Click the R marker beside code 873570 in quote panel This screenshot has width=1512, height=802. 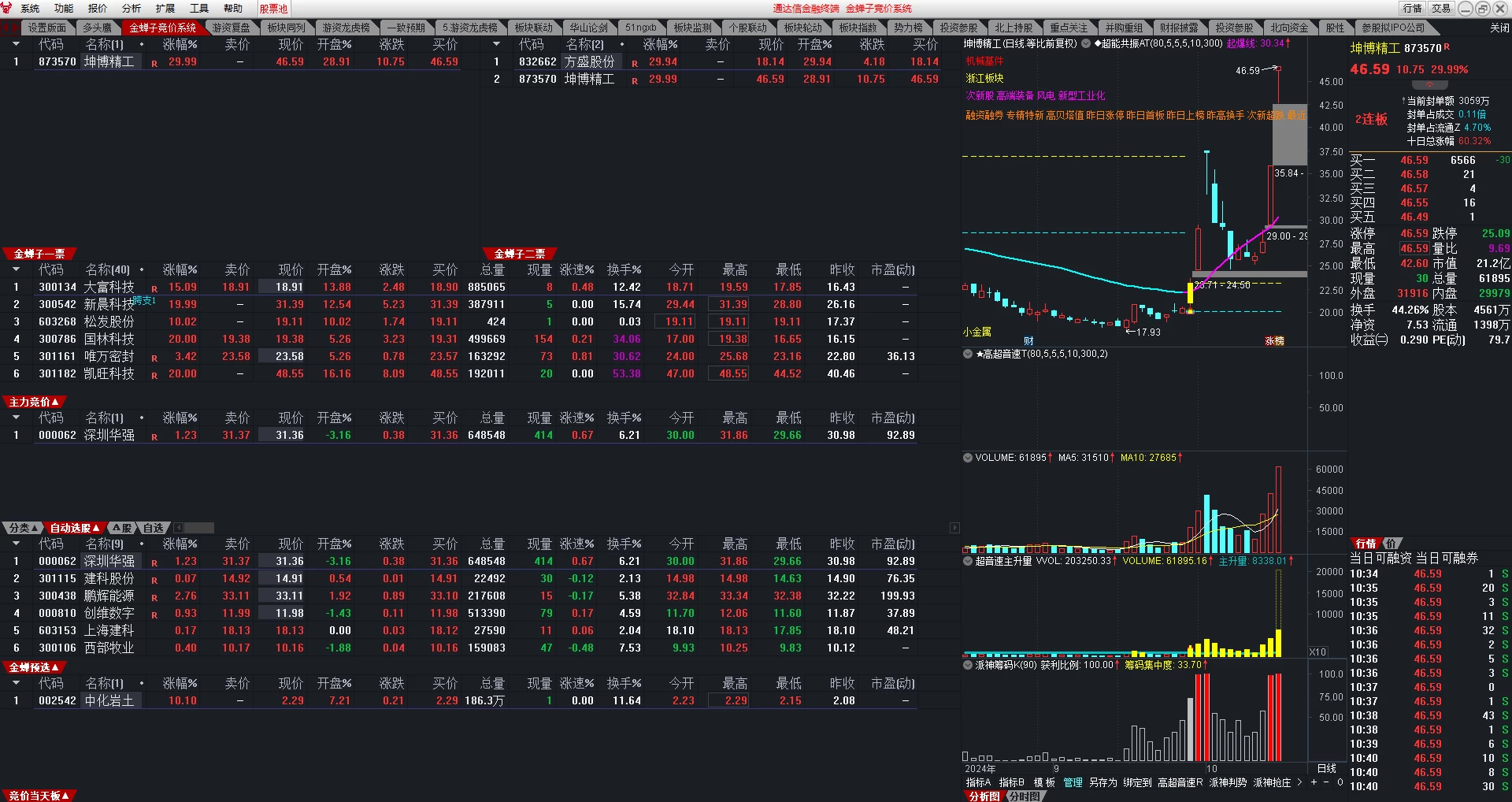(x=1447, y=47)
